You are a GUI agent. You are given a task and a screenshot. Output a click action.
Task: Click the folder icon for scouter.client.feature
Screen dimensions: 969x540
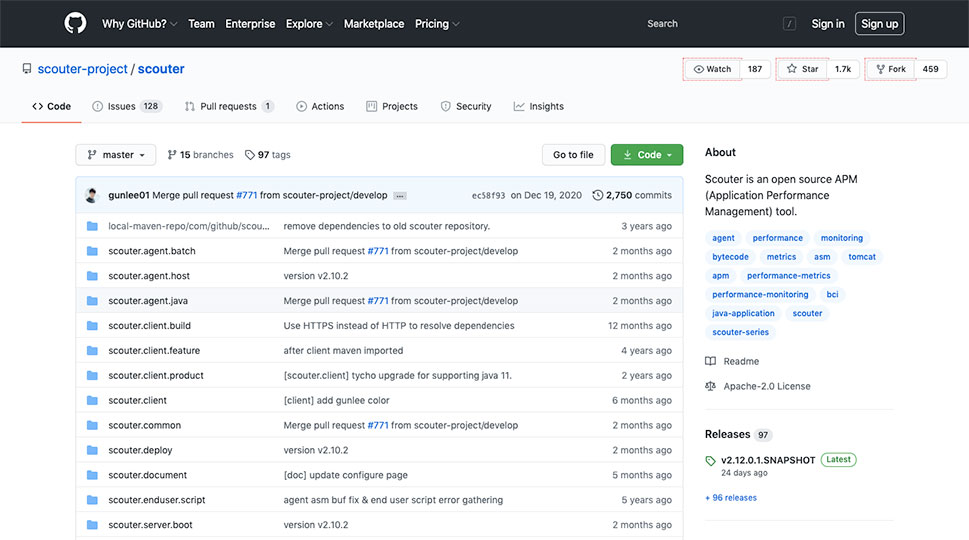pyautogui.click(x=92, y=350)
